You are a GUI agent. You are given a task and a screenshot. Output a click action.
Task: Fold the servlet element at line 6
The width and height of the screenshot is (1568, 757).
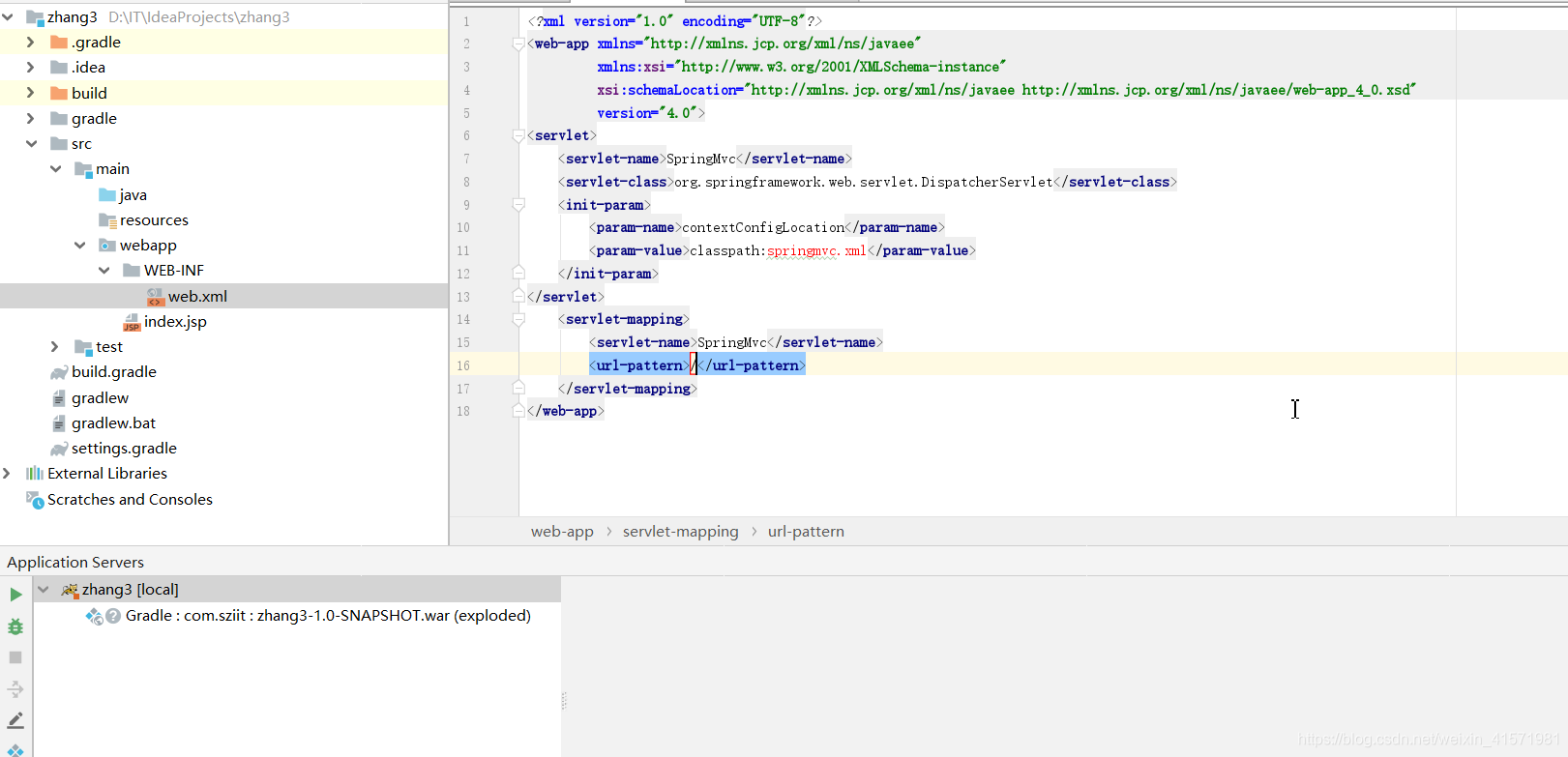tap(518, 136)
